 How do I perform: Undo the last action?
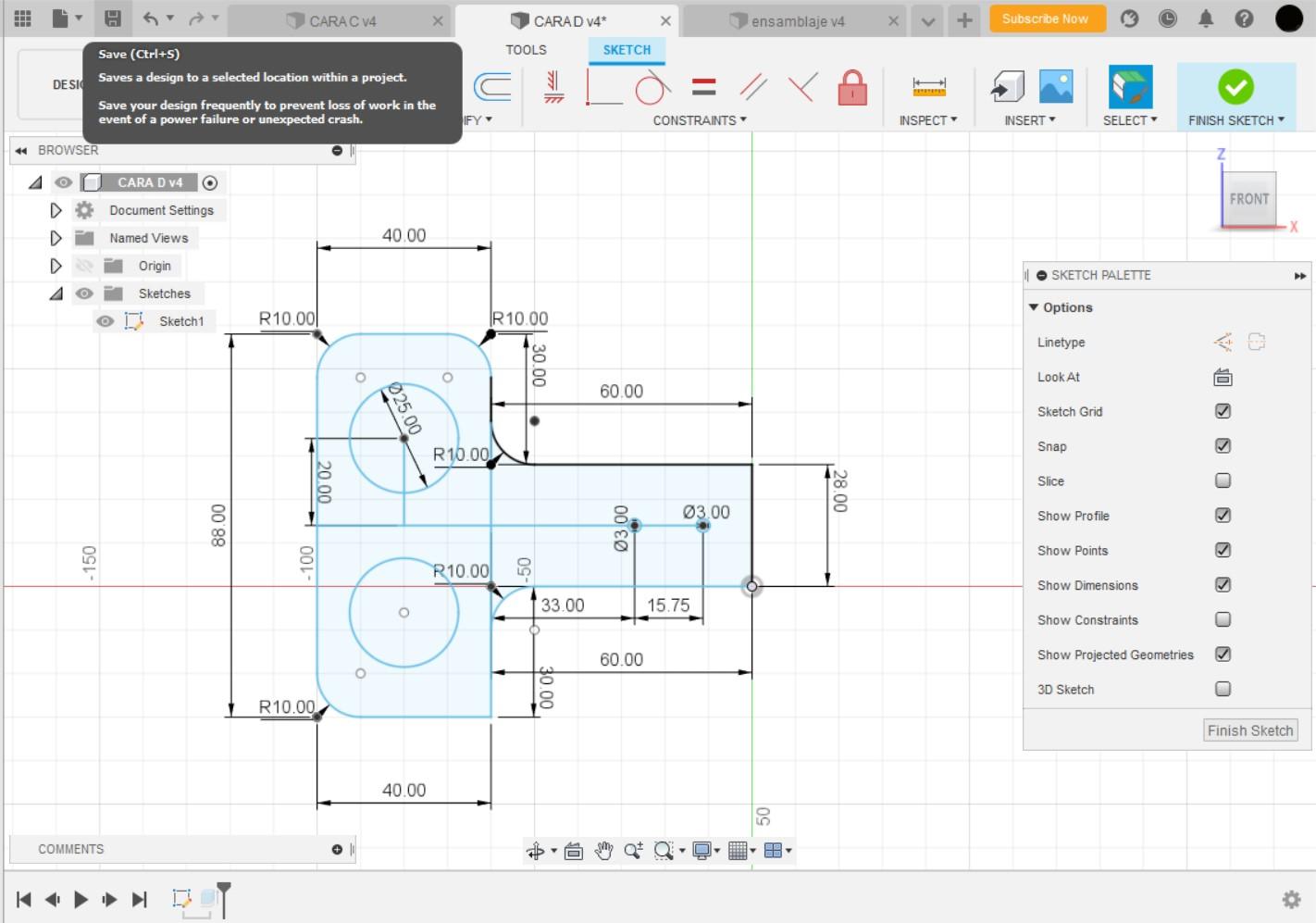coord(151,19)
